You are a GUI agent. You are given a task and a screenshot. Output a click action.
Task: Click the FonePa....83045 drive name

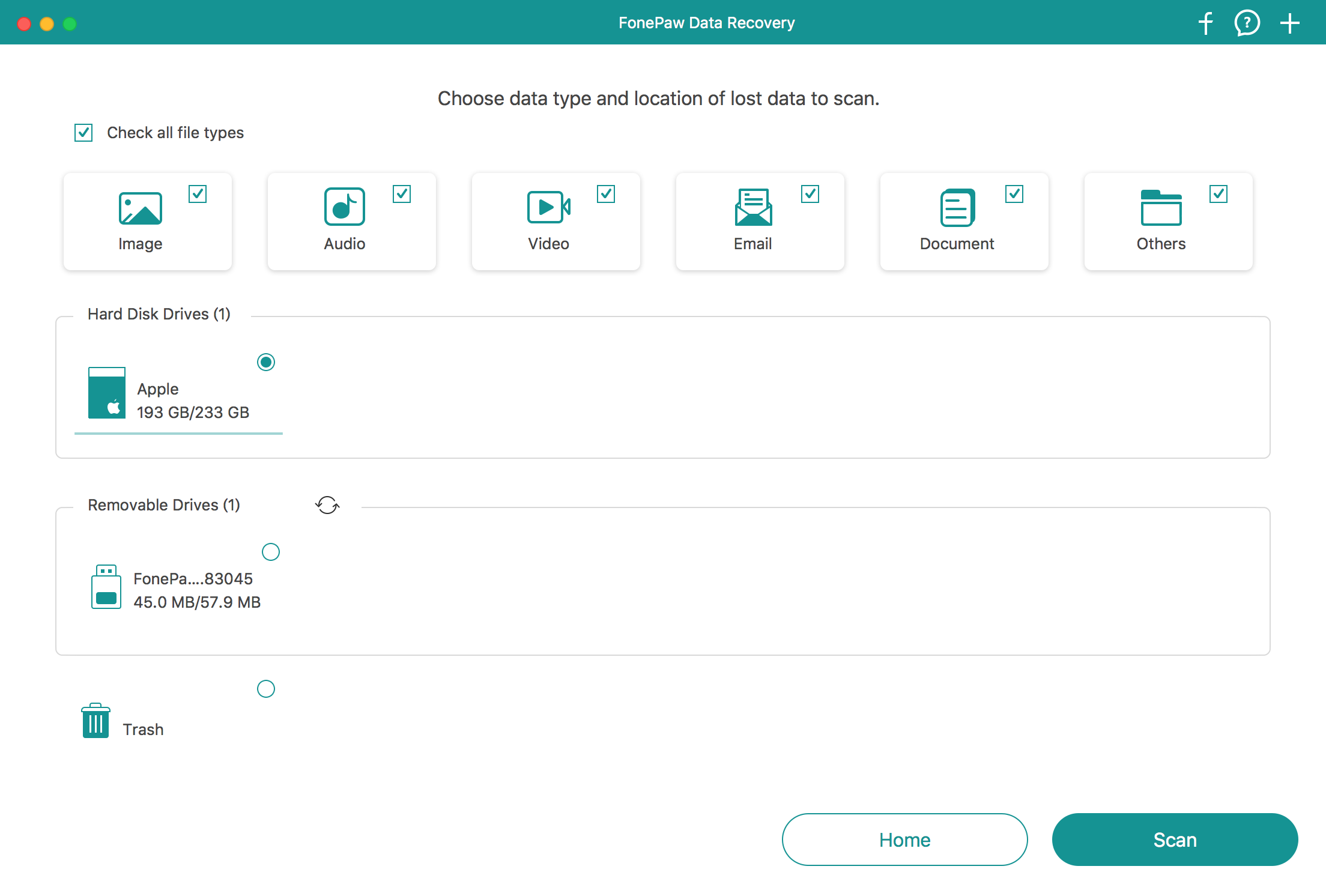point(193,579)
